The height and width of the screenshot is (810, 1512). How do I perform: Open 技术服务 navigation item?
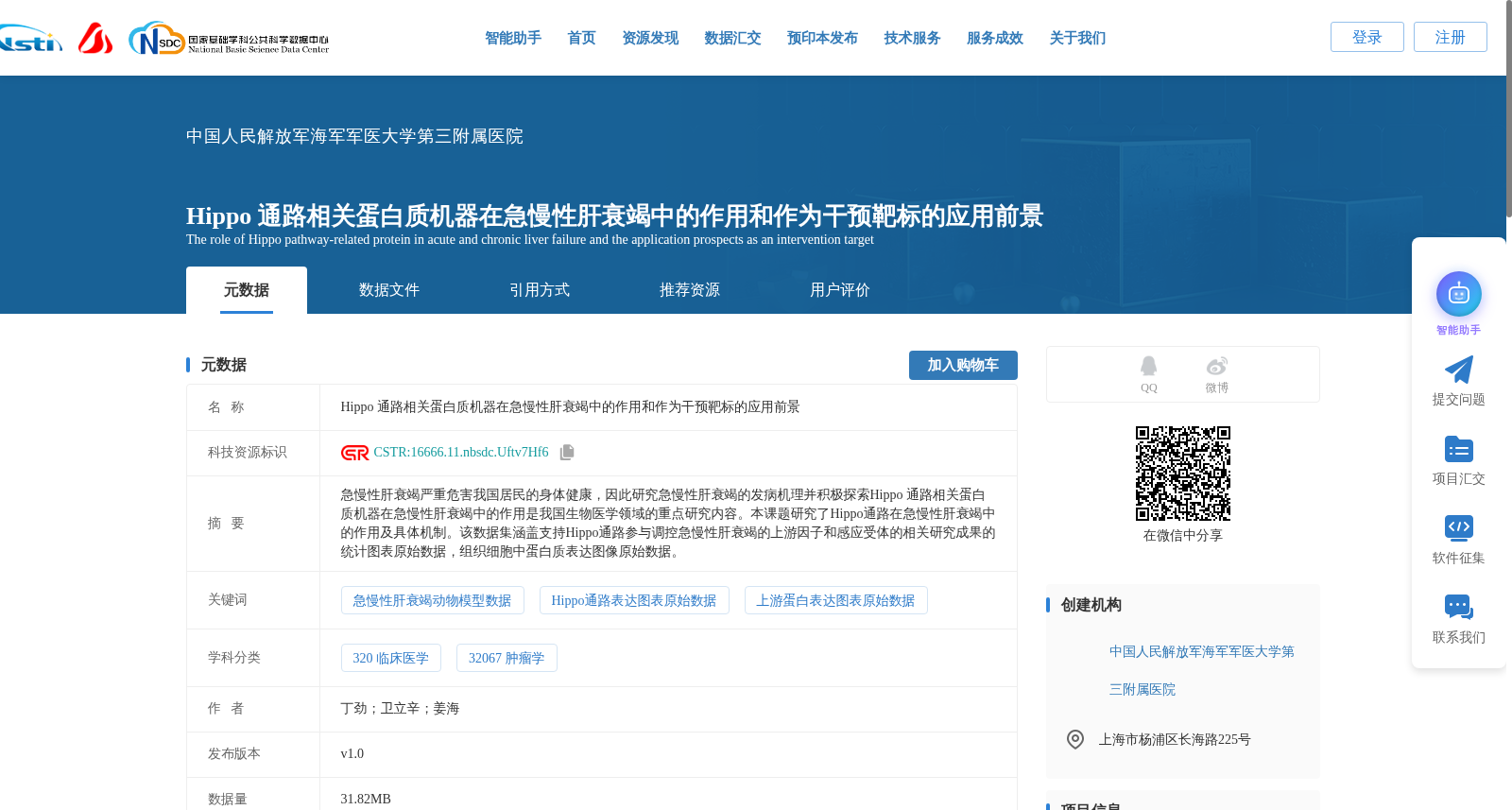pos(912,38)
